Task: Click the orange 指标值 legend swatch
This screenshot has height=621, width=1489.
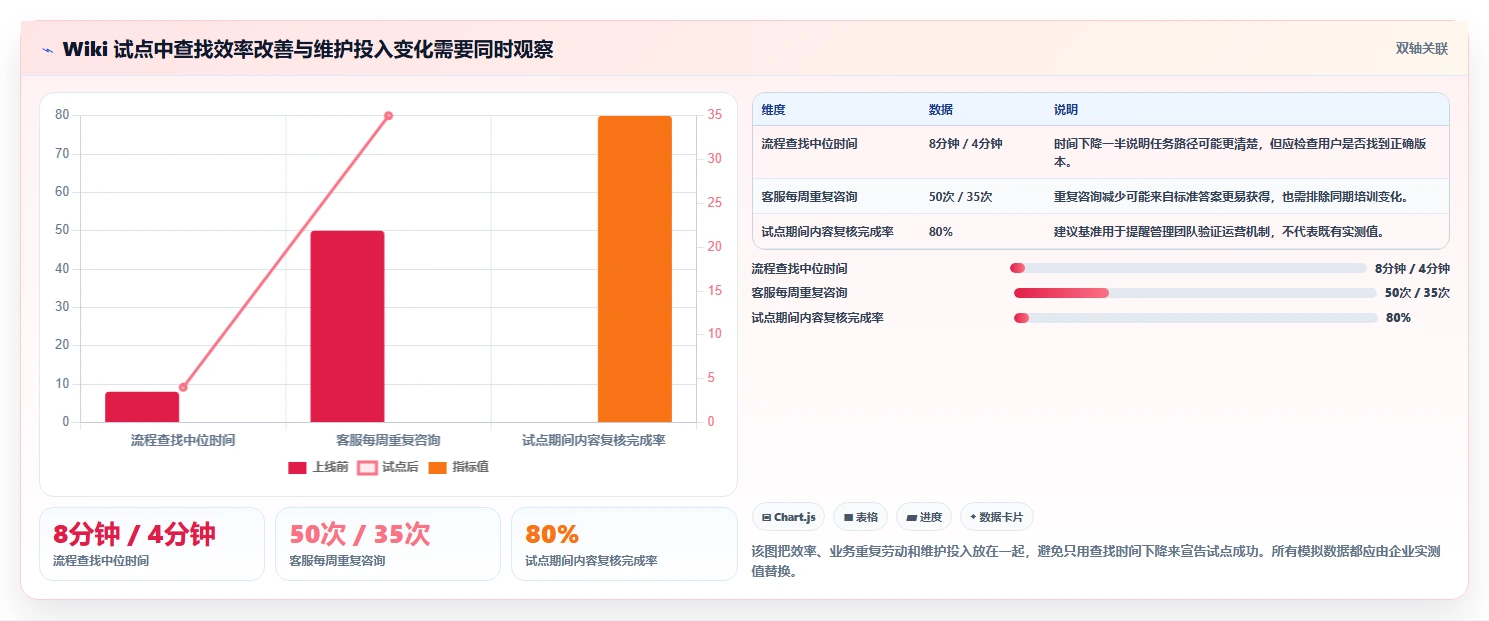Action: click(x=437, y=467)
